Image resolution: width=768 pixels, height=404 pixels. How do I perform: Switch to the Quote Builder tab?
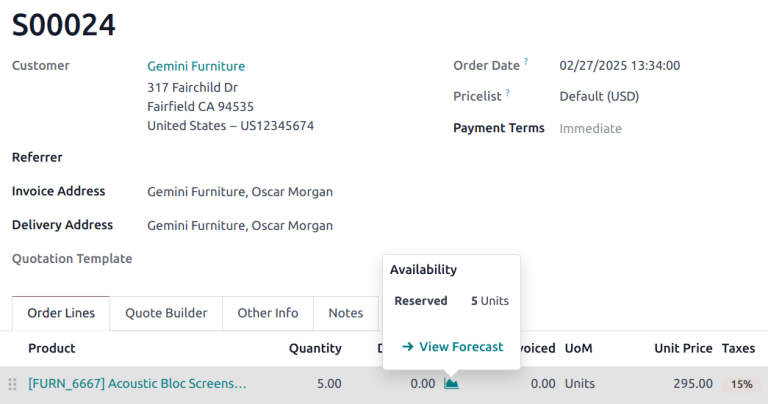(x=166, y=313)
